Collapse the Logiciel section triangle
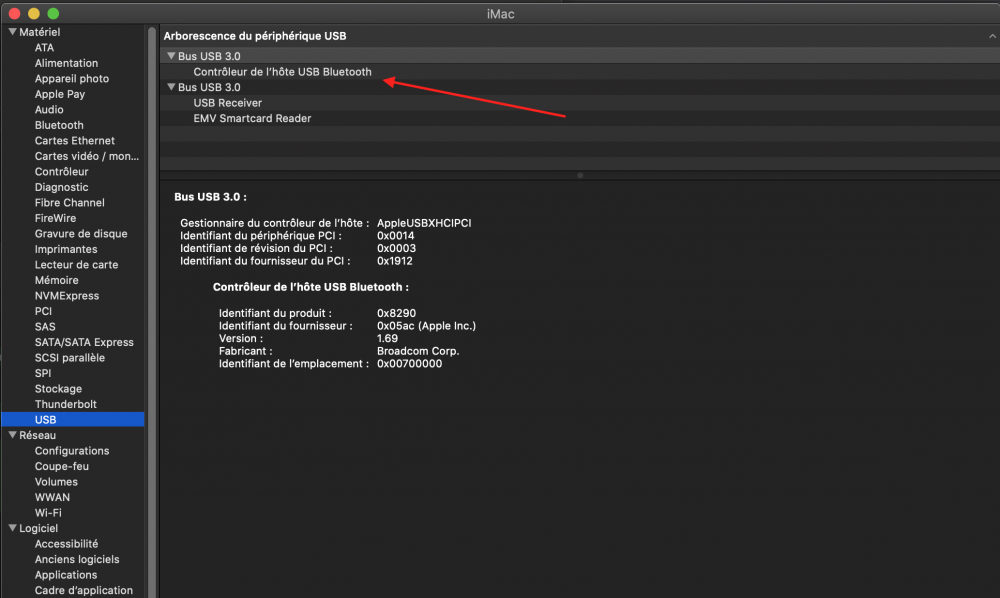Viewport: 1000px width, 598px height. pos(12,529)
